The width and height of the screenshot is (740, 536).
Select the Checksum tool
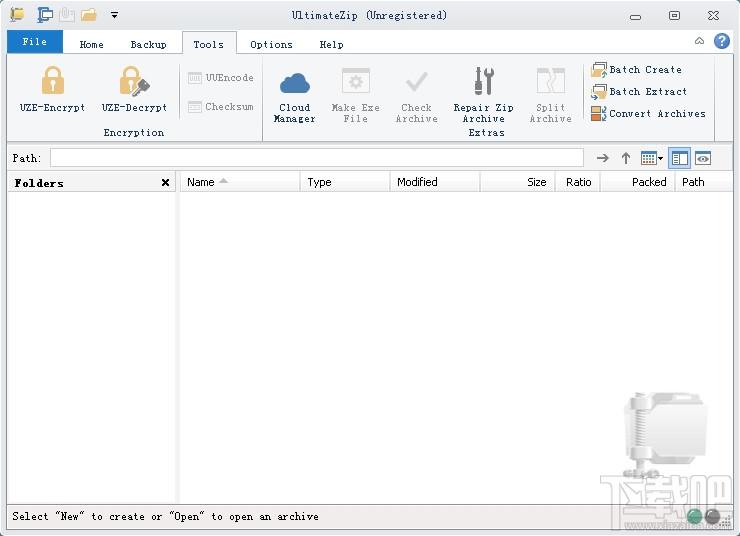220,107
